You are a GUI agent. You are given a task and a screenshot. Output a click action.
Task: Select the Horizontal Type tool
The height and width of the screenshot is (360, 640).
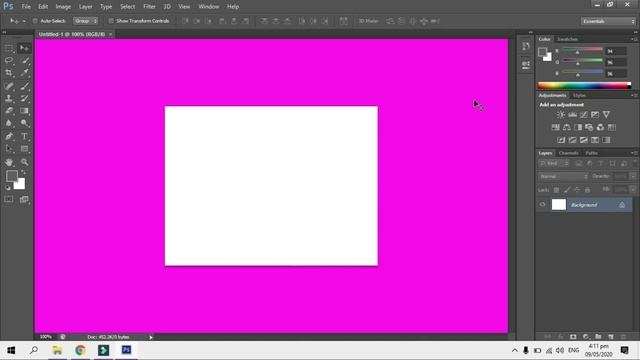click(24, 136)
